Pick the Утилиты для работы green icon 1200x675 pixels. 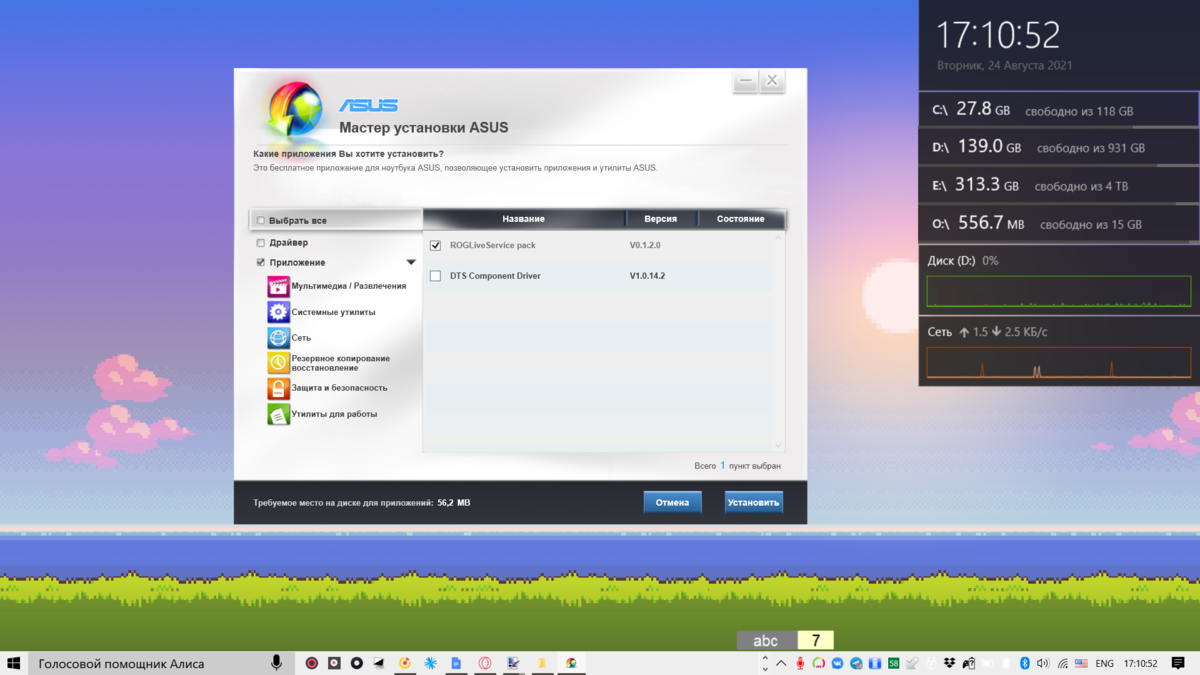click(278, 414)
